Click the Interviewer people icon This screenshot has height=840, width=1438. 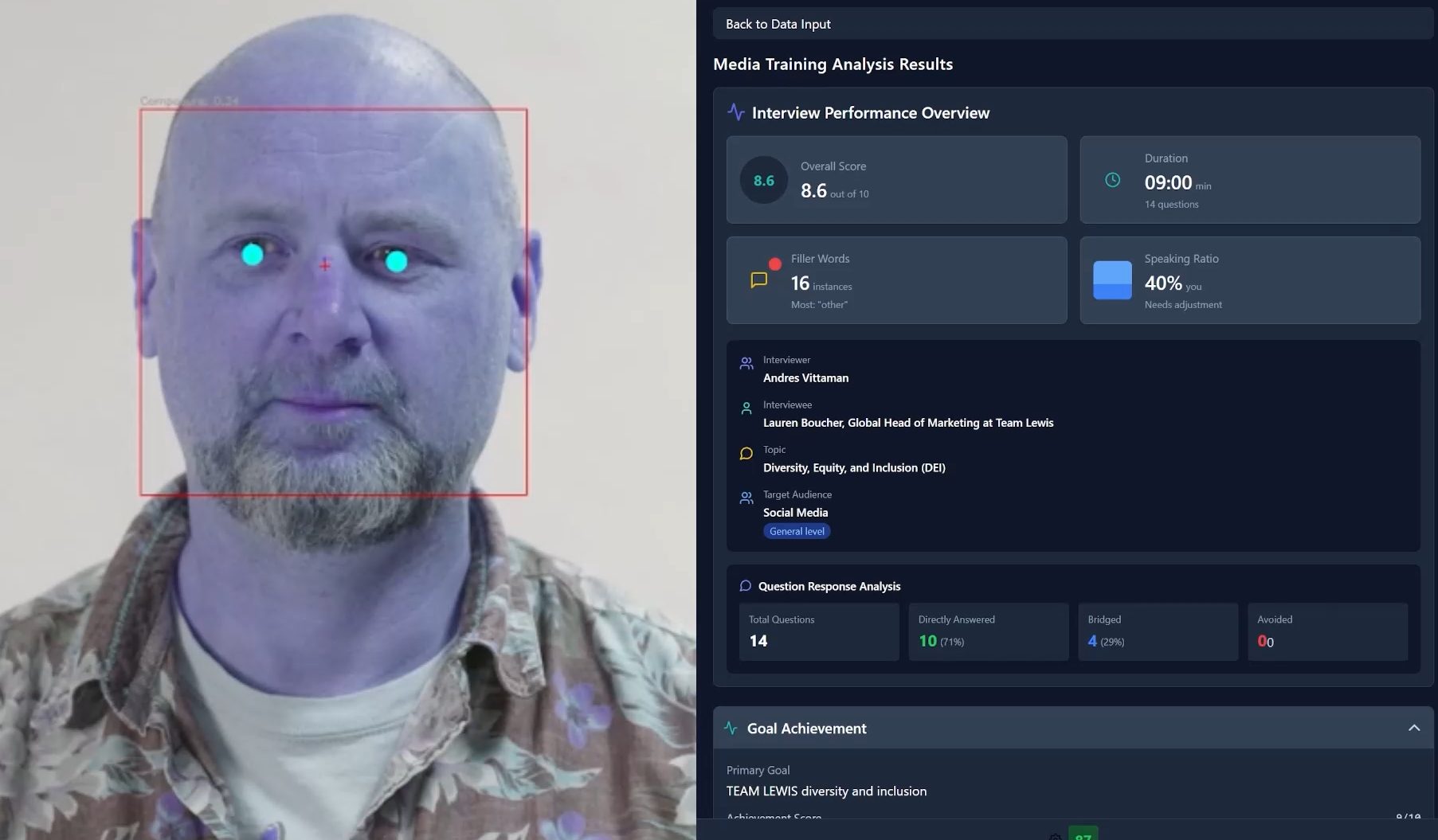(x=746, y=364)
